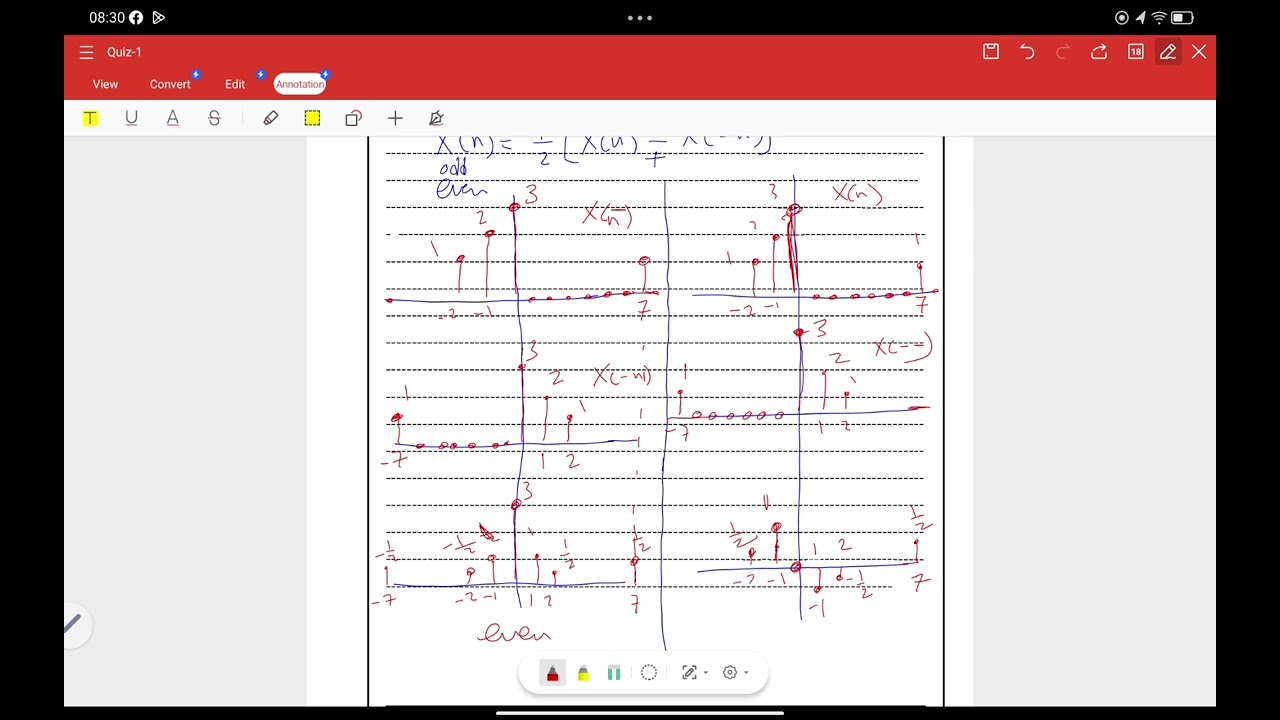The height and width of the screenshot is (720, 1280).
Task: Select the Annotation tab
Action: pos(300,84)
